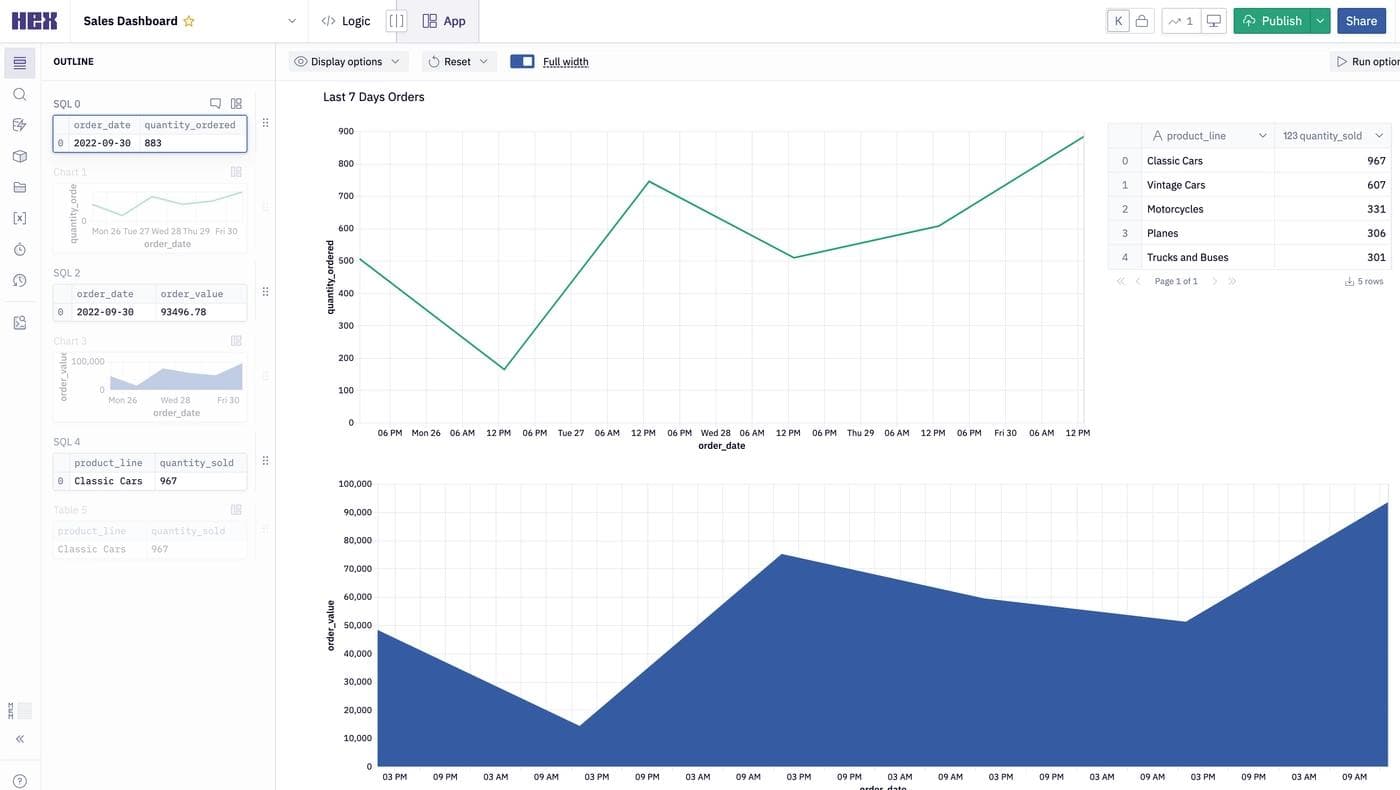Open the Publish dropdown arrow
This screenshot has width=1400, height=790.
point(1320,21)
